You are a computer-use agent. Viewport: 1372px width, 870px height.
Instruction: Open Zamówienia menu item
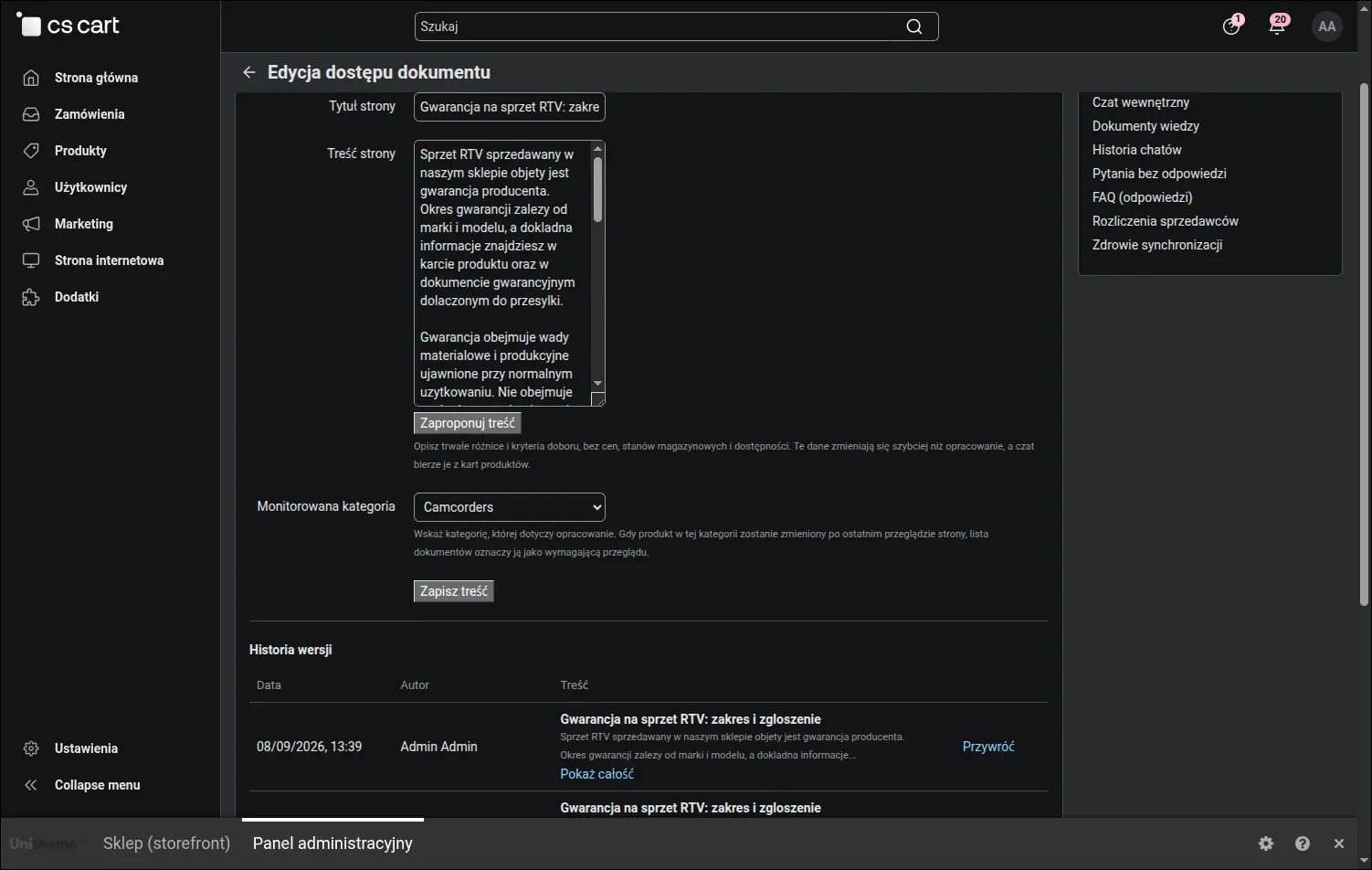[x=90, y=114]
